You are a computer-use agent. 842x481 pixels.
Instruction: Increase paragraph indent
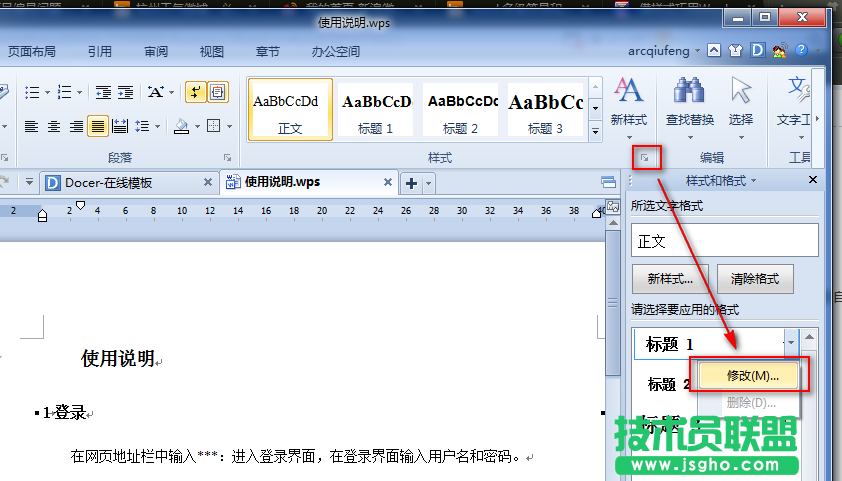click(125, 92)
